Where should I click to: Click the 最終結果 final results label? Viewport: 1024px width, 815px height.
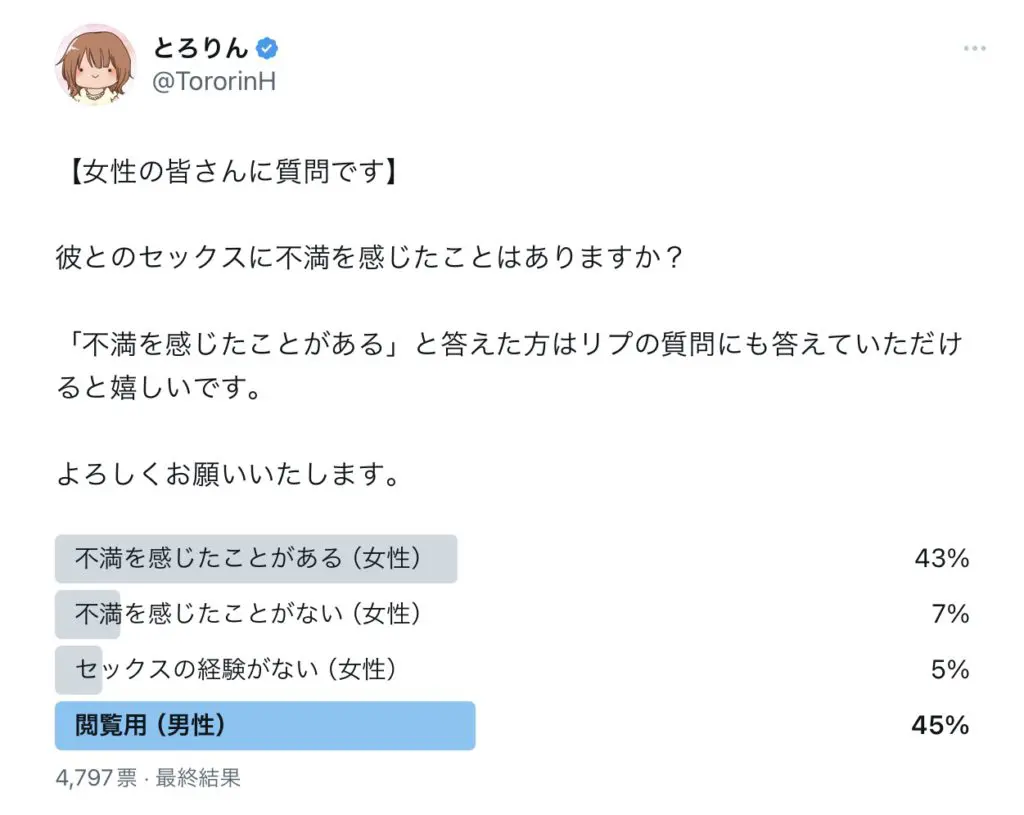[x=198, y=778]
